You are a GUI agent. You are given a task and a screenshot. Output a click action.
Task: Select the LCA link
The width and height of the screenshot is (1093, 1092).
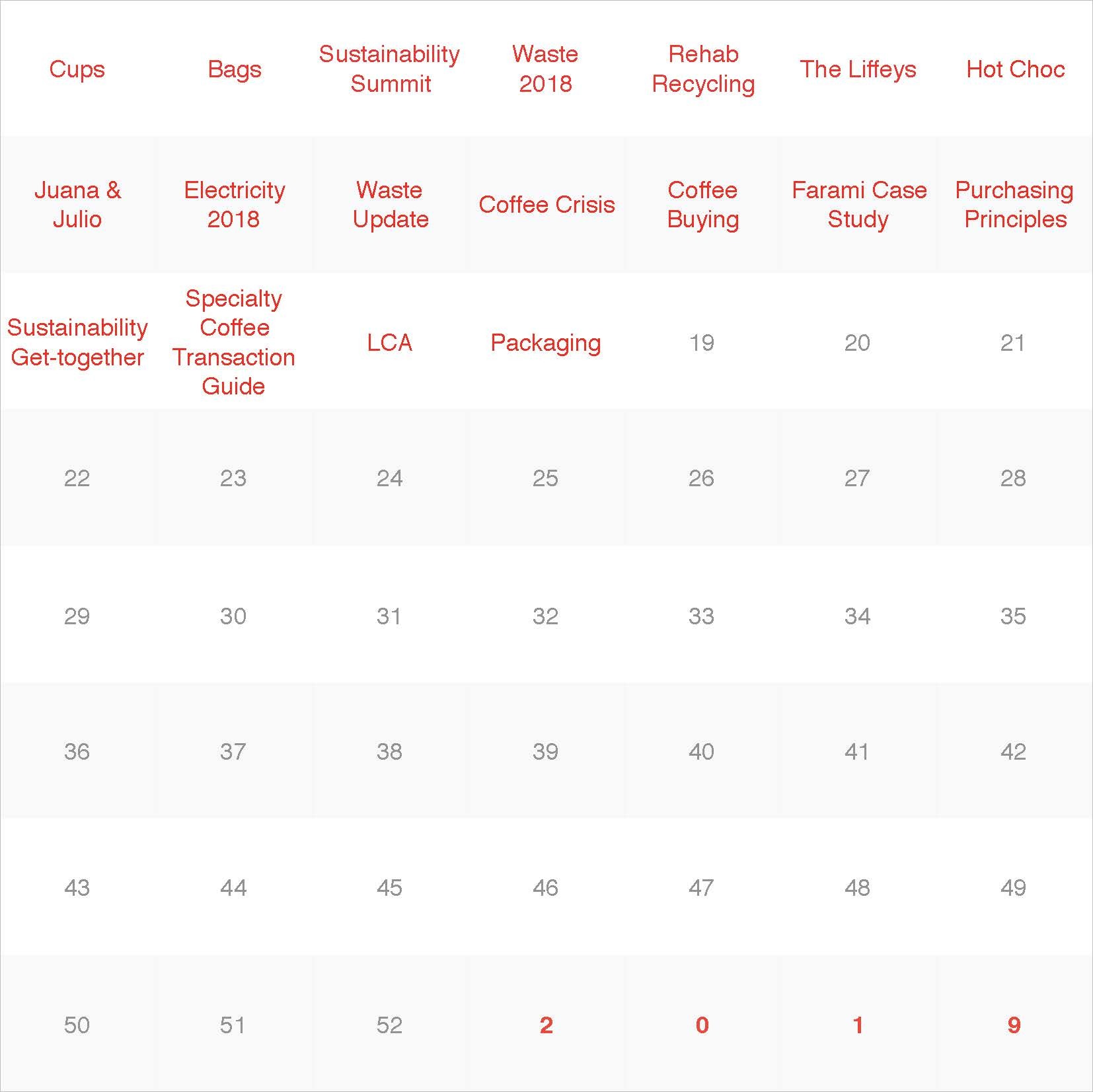(x=389, y=343)
